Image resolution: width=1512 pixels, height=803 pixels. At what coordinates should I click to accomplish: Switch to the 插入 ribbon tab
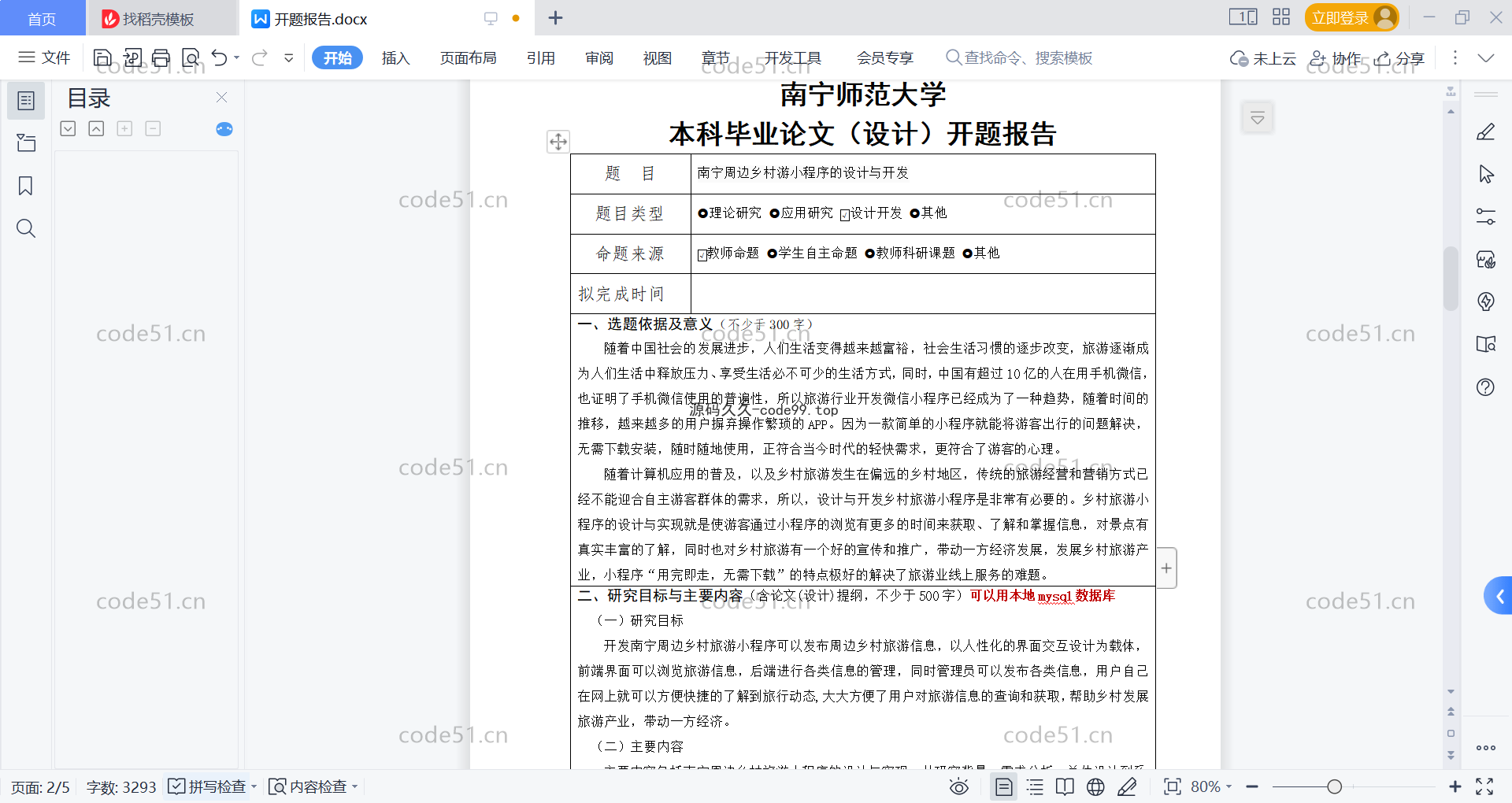(x=395, y=57)
